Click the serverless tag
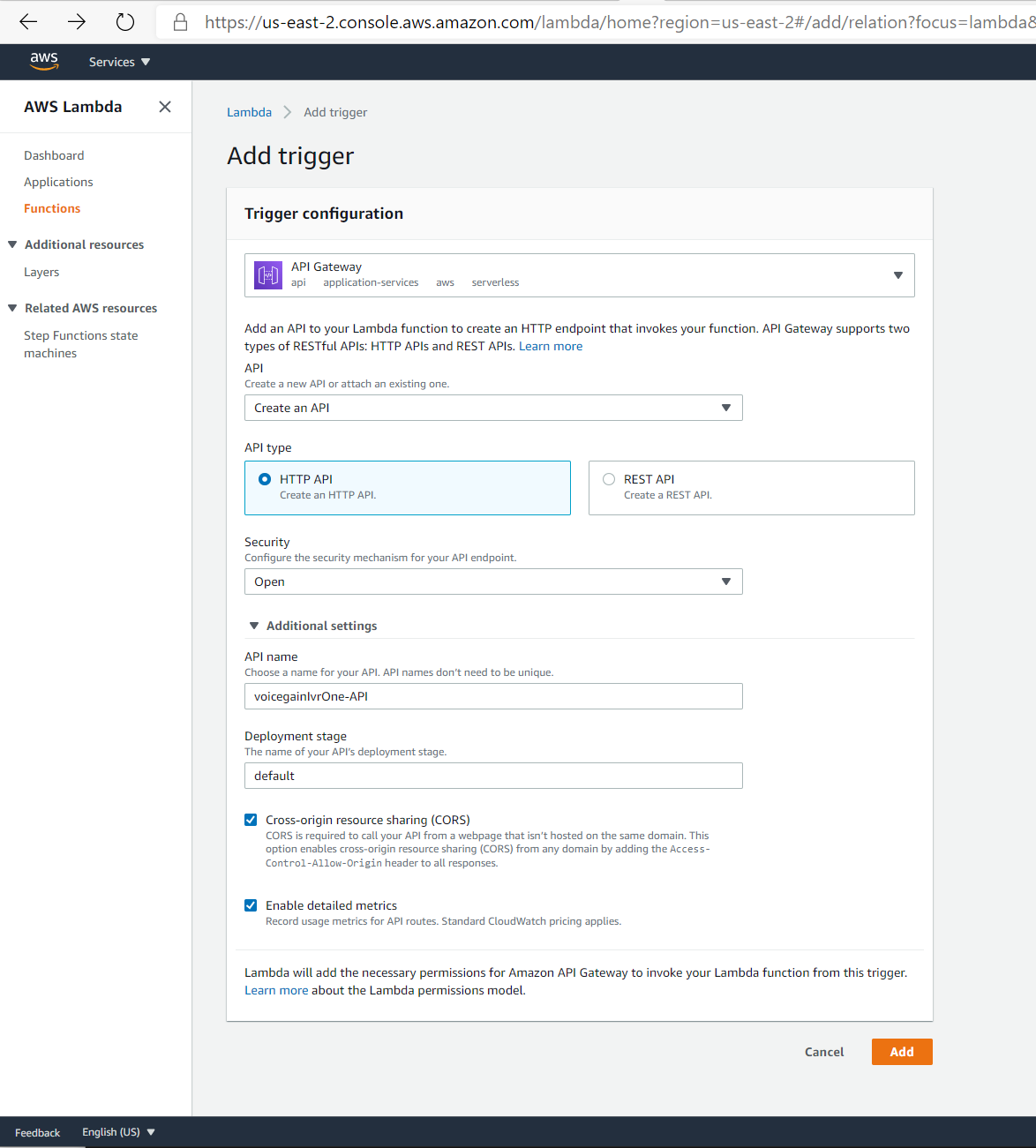This screenshot has height=1148, width=1036. [x=495, y=282]
